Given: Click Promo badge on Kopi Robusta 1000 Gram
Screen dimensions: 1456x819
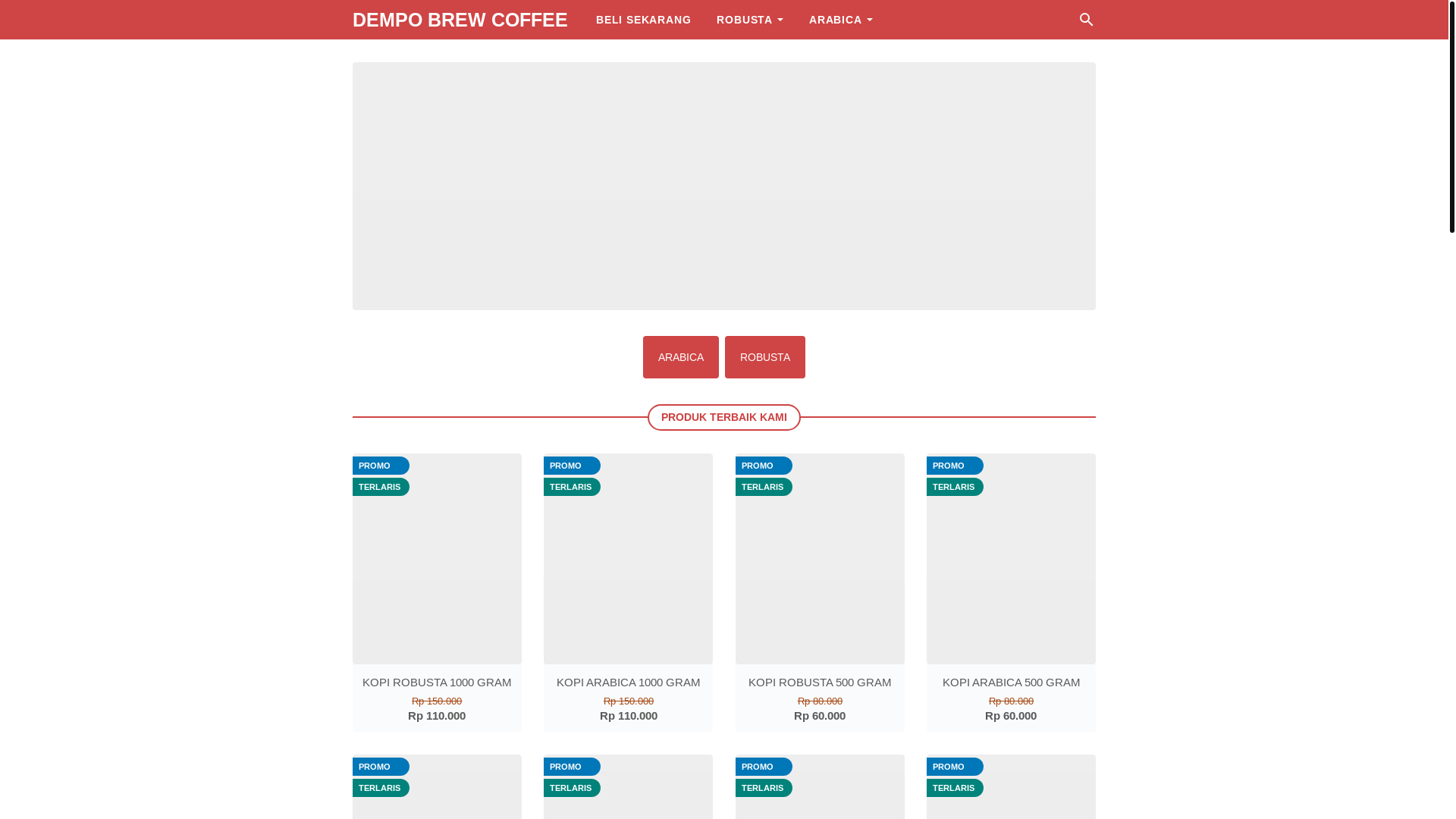Looking at the screenshot, I should point(381,466).
